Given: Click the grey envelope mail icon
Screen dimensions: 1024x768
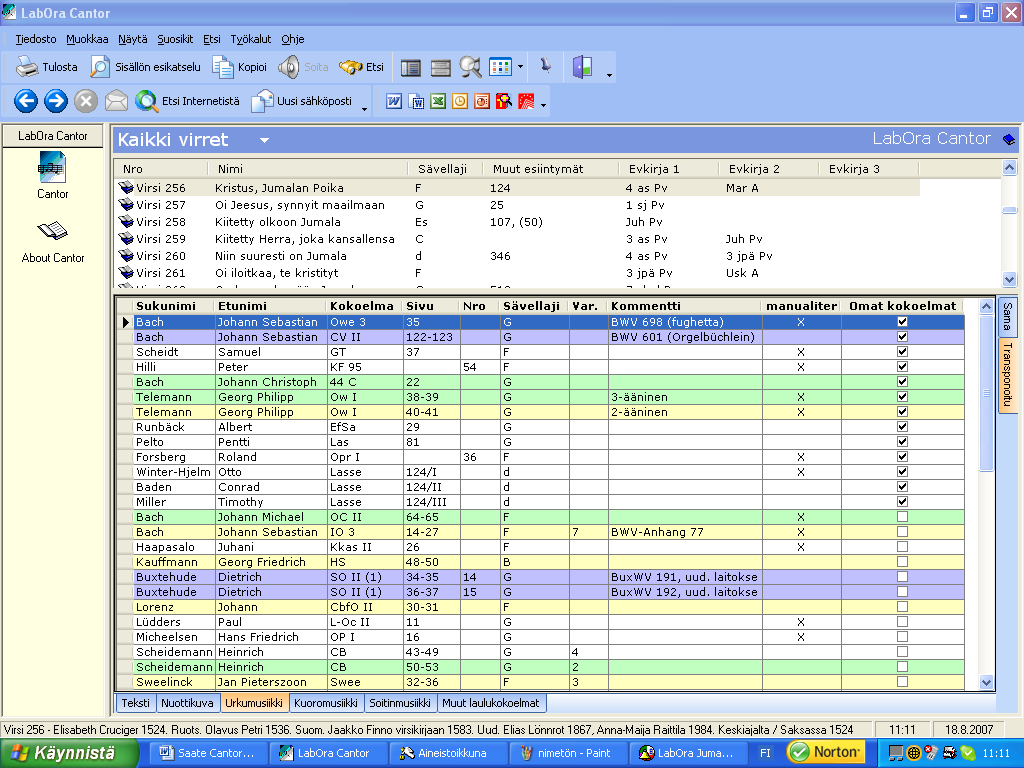Looking at the screenshot, I should click(x=116, y=101).
